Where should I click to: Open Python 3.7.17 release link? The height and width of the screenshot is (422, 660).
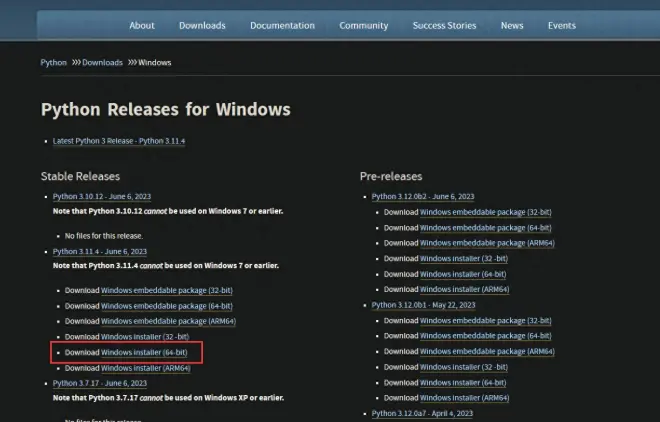click(100, 383)
